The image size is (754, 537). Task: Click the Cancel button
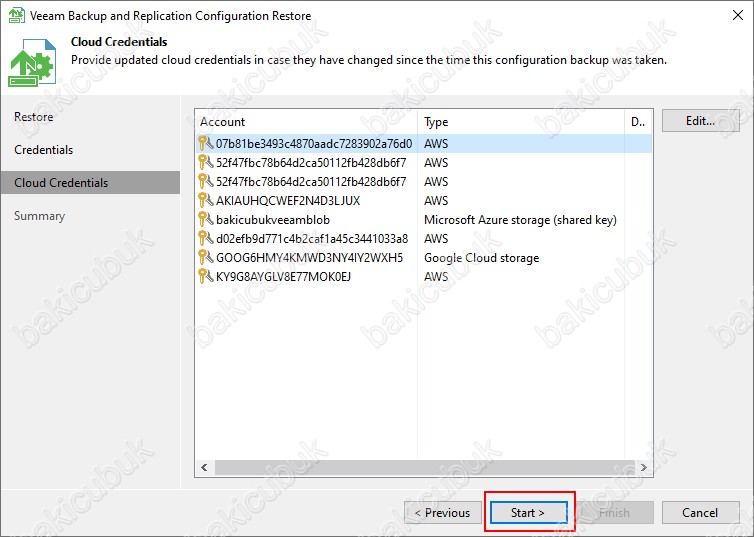pyautogui.click(x=700, y=512)
